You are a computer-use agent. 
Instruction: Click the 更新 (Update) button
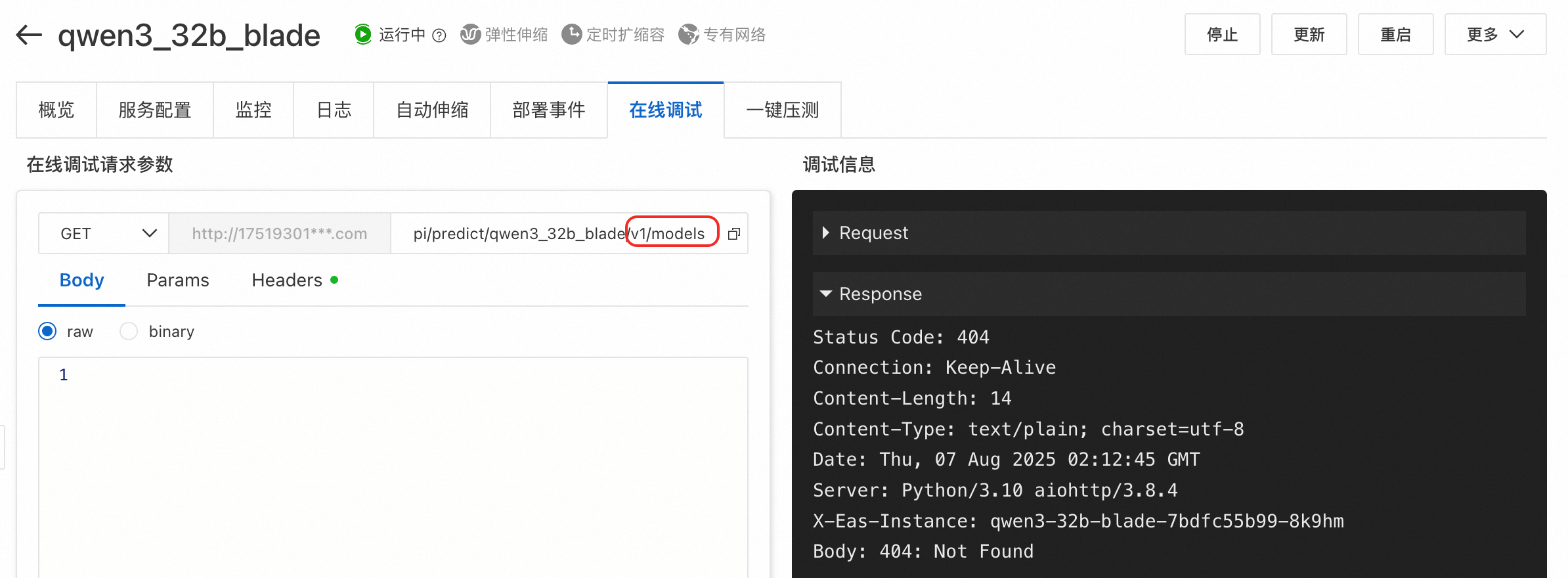click(x=1309, y=35)
